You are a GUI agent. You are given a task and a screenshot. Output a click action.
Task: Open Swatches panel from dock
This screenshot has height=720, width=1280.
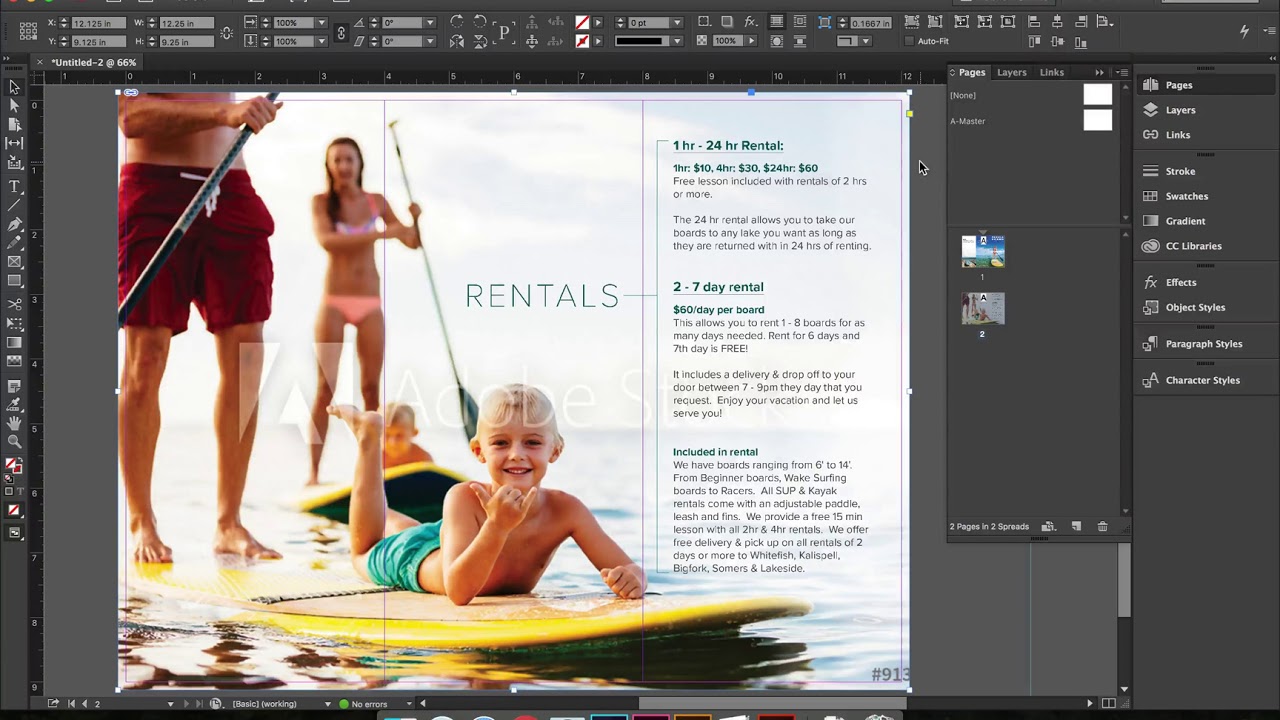[x=1187, y=196]
